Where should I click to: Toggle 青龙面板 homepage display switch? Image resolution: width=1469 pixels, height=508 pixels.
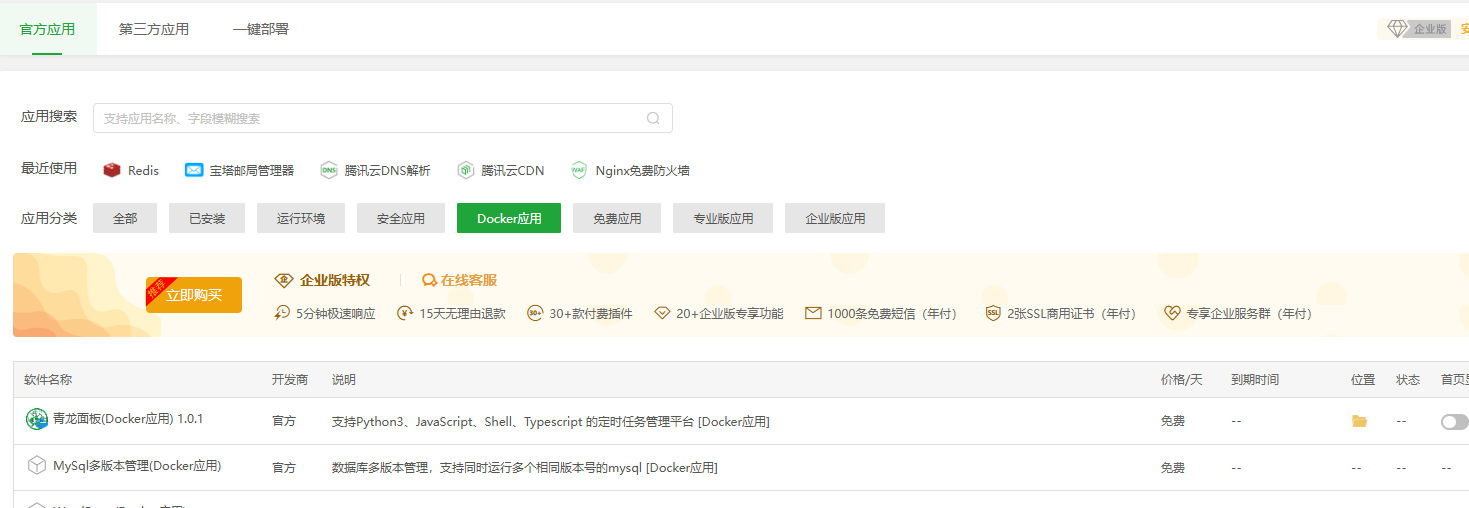click(x=1455, y=422)
